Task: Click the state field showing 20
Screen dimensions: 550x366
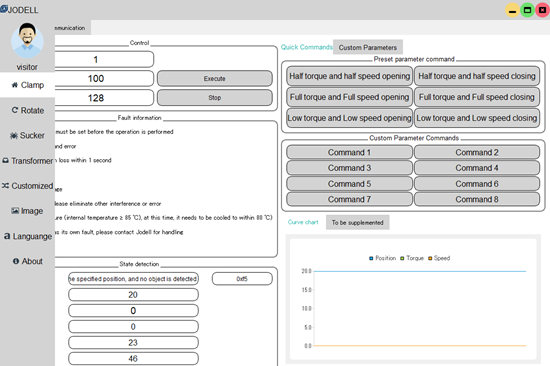Action: (133, 295)
